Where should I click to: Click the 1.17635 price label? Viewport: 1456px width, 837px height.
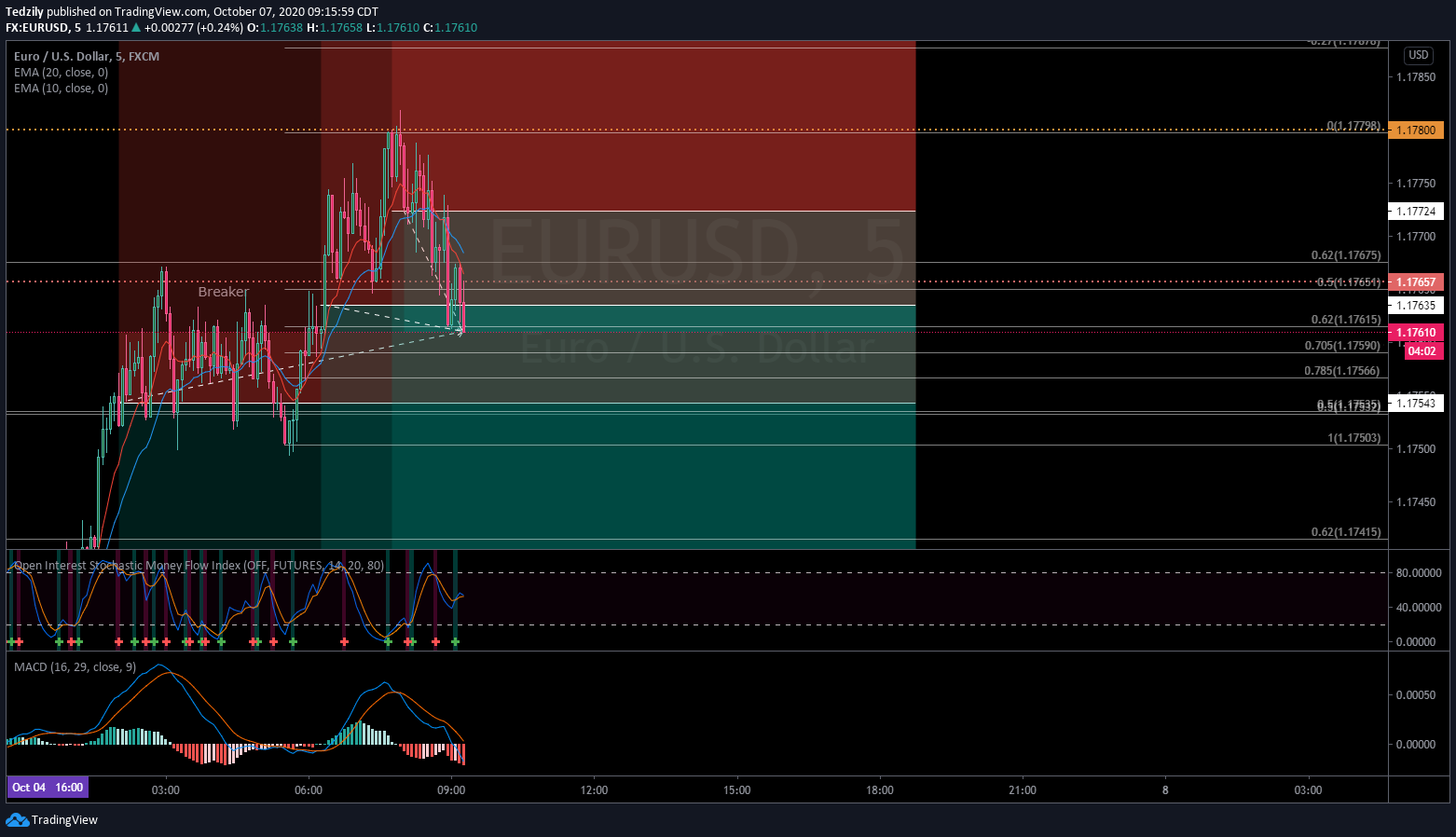1416,306
